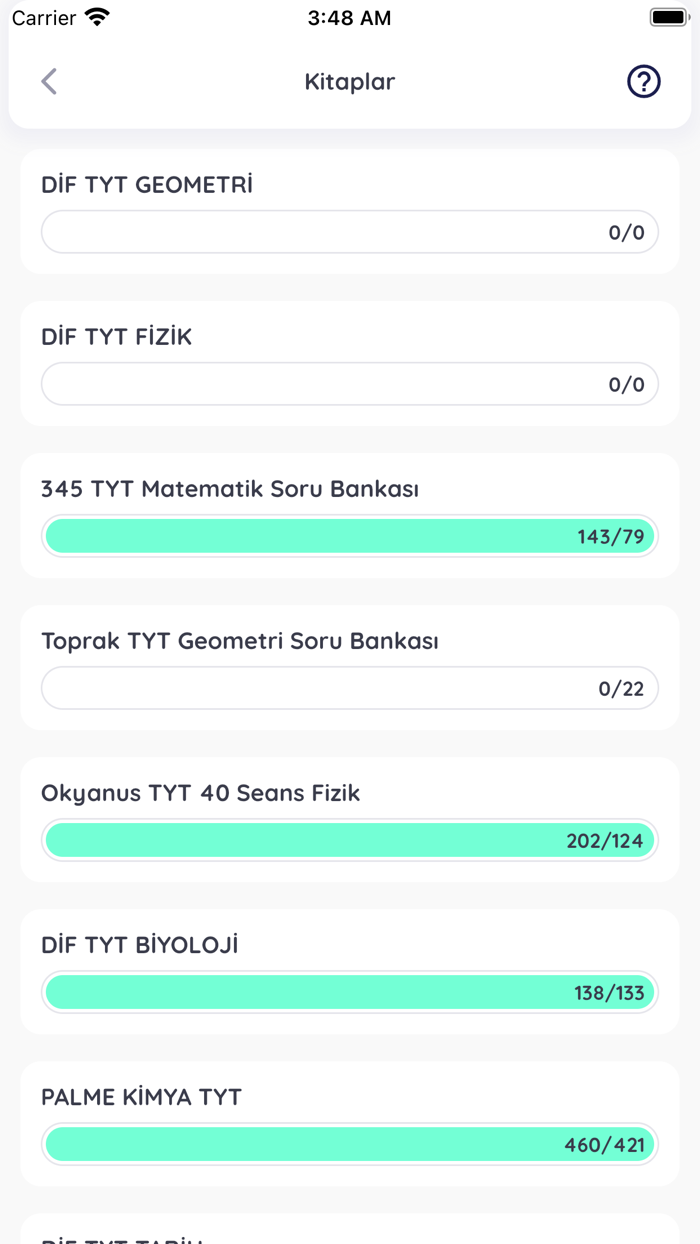Tap the 202/124 green progress bar
The width and height of the screenshot is (700, 1244).
coord(349,840)
